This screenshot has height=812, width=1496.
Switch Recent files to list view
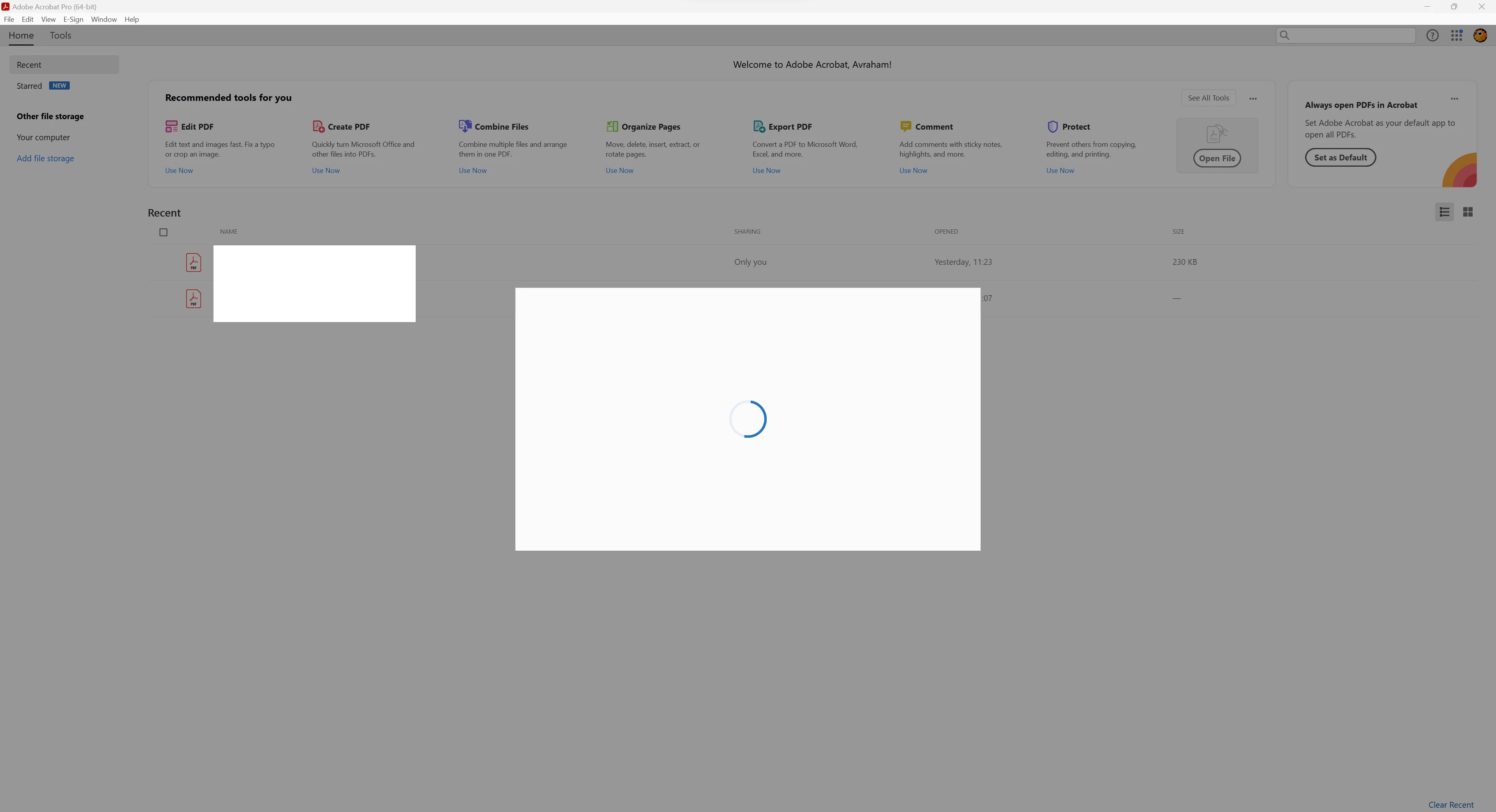coord(1444,212)
